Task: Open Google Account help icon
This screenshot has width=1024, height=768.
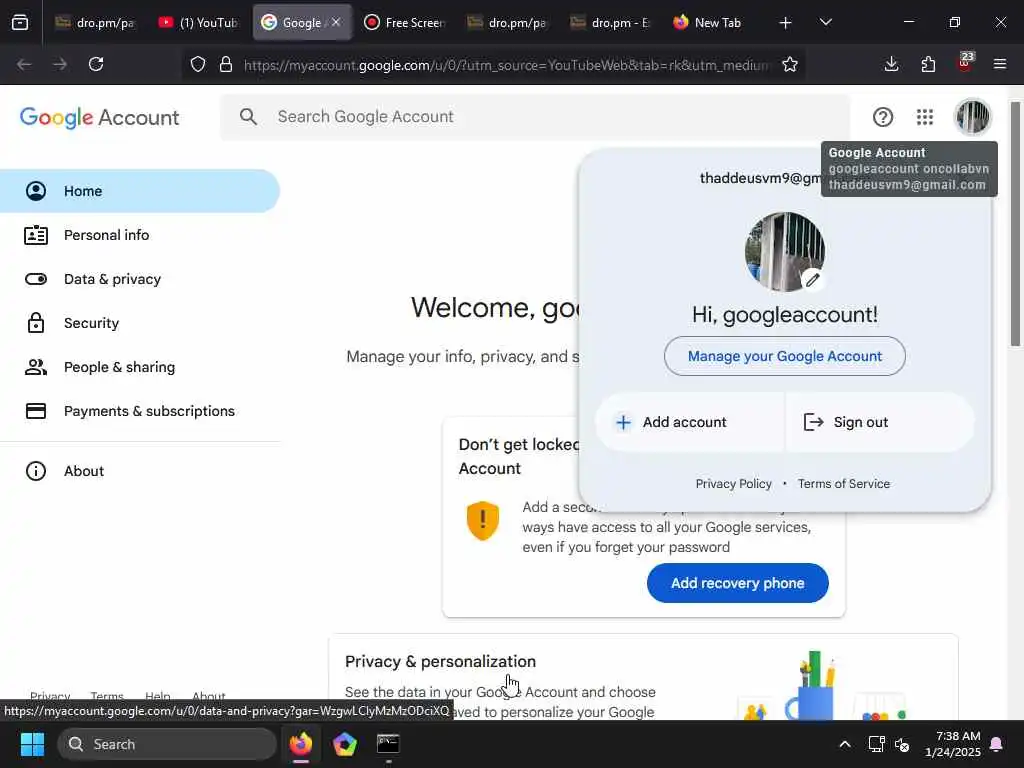Action: pyautogui.click(x=883, y=117)
